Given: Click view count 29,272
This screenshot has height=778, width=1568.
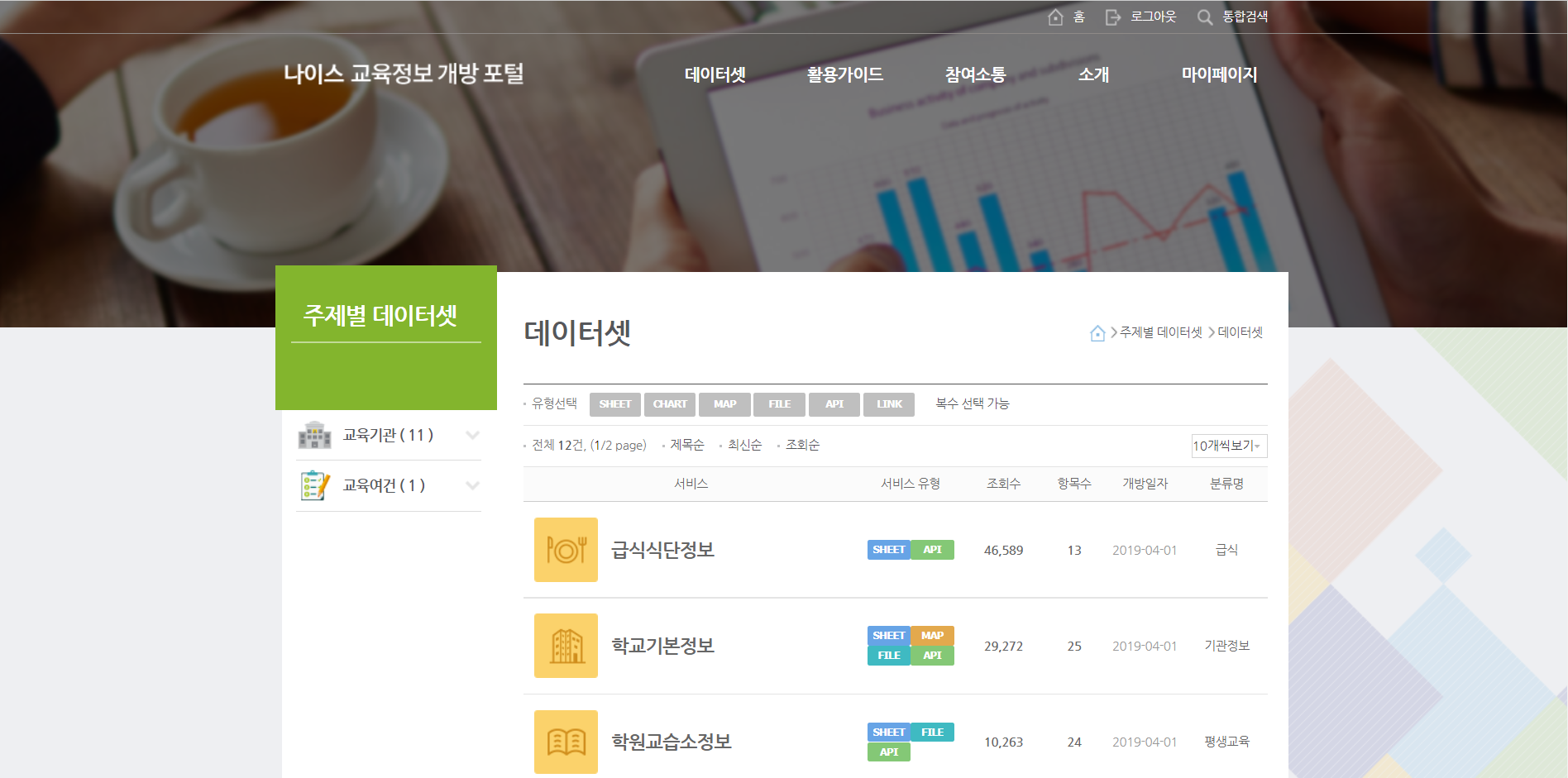Looking at the screenshot, I should coord(1003,647).
